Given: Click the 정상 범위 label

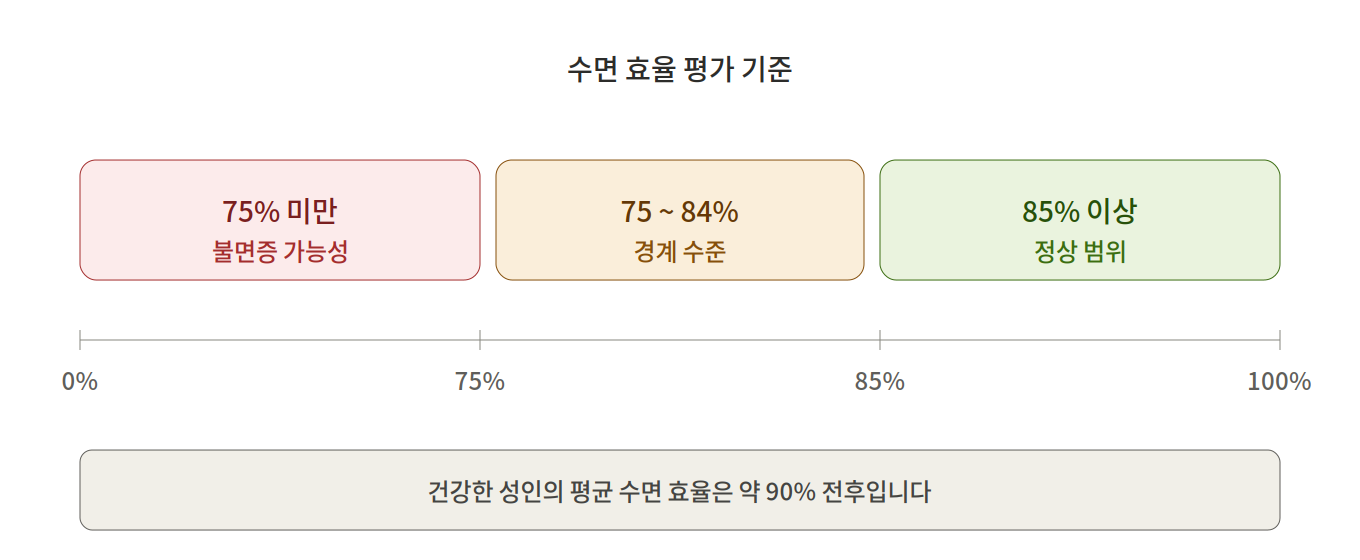Looking at the screenshot, I should [x=1080, y=251].
